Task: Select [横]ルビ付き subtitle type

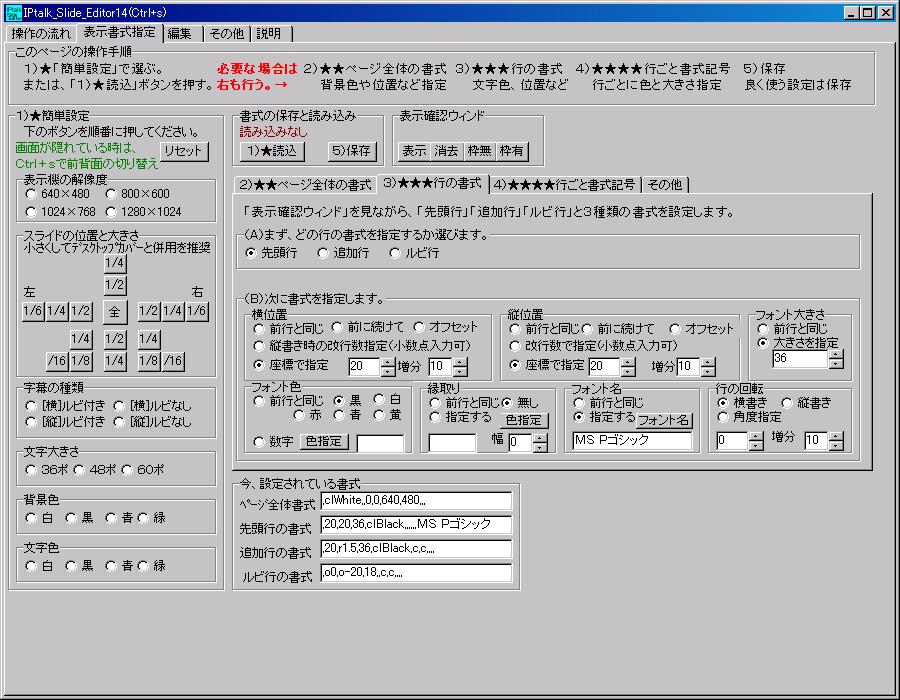Action: pos(65,406)
